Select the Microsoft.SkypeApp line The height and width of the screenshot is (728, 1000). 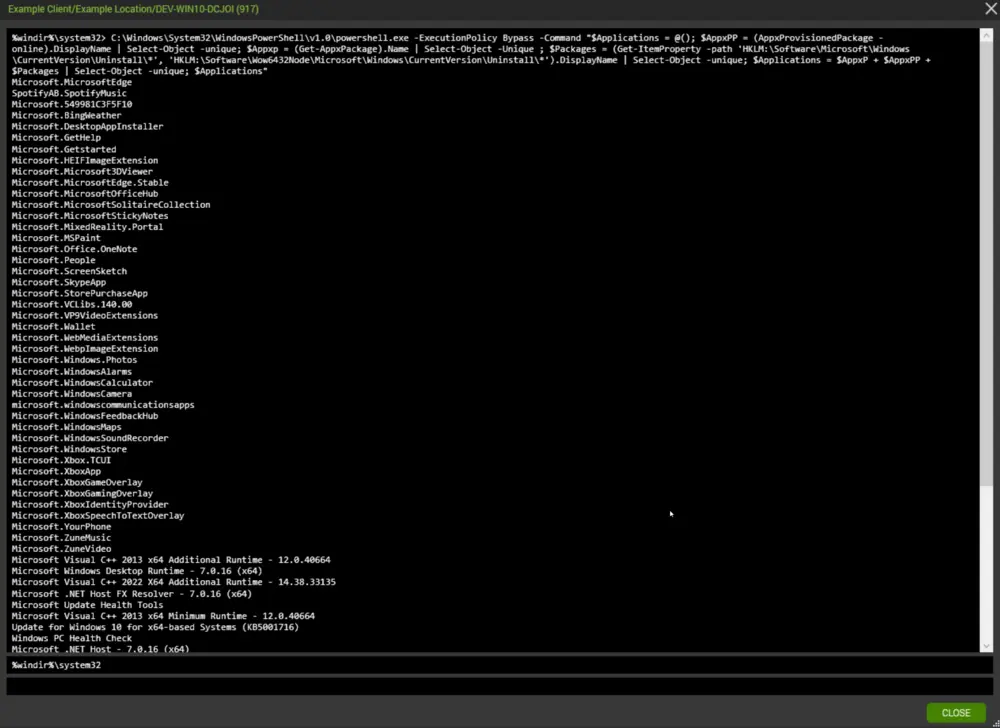[x=59, y=282]
